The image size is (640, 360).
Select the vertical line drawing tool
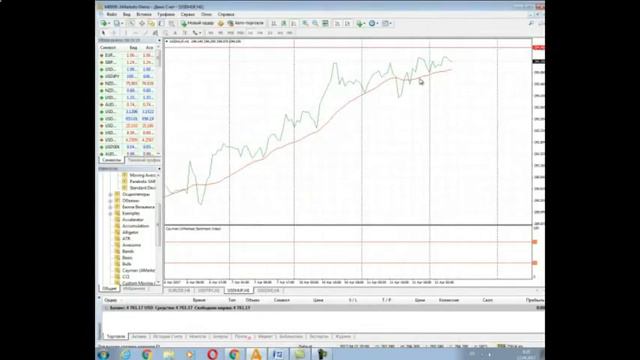126,33
